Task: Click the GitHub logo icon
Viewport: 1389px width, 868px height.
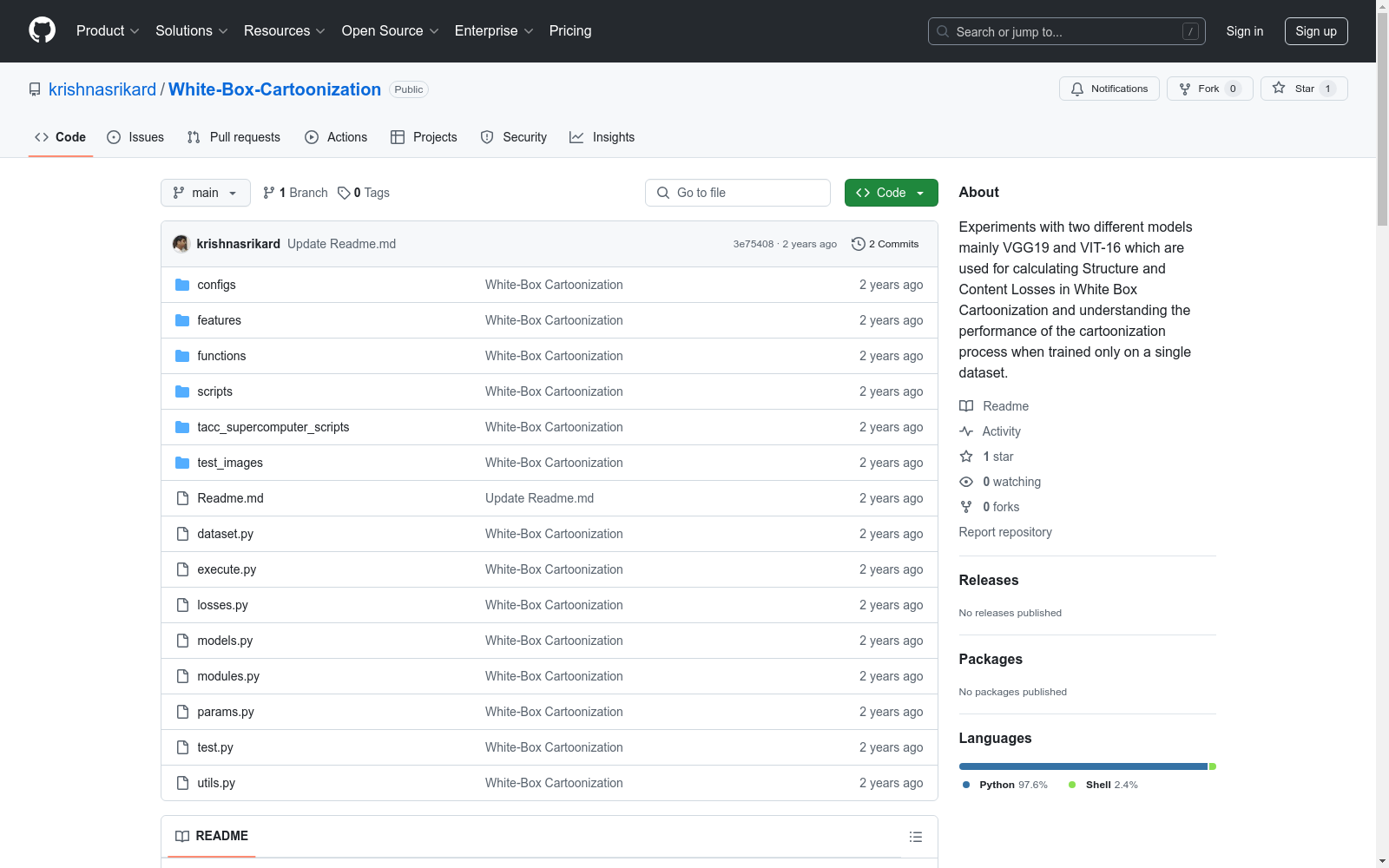Action: click(x=42, y=30)
